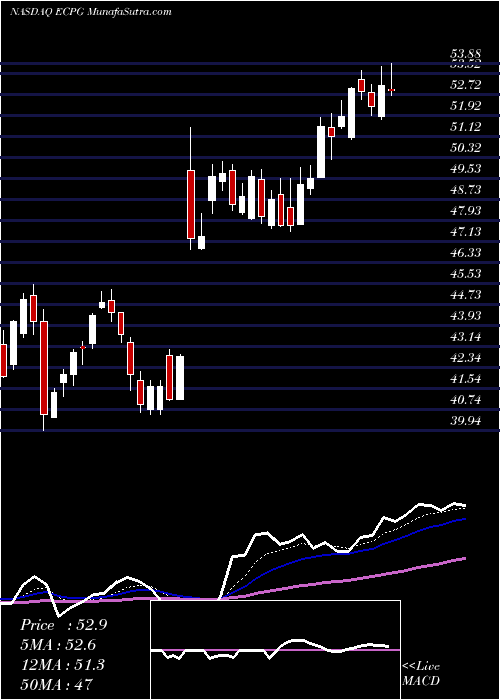Select the 43.93 price axis label
Screen dimensions: 500x700
click(x=466, y=315)
